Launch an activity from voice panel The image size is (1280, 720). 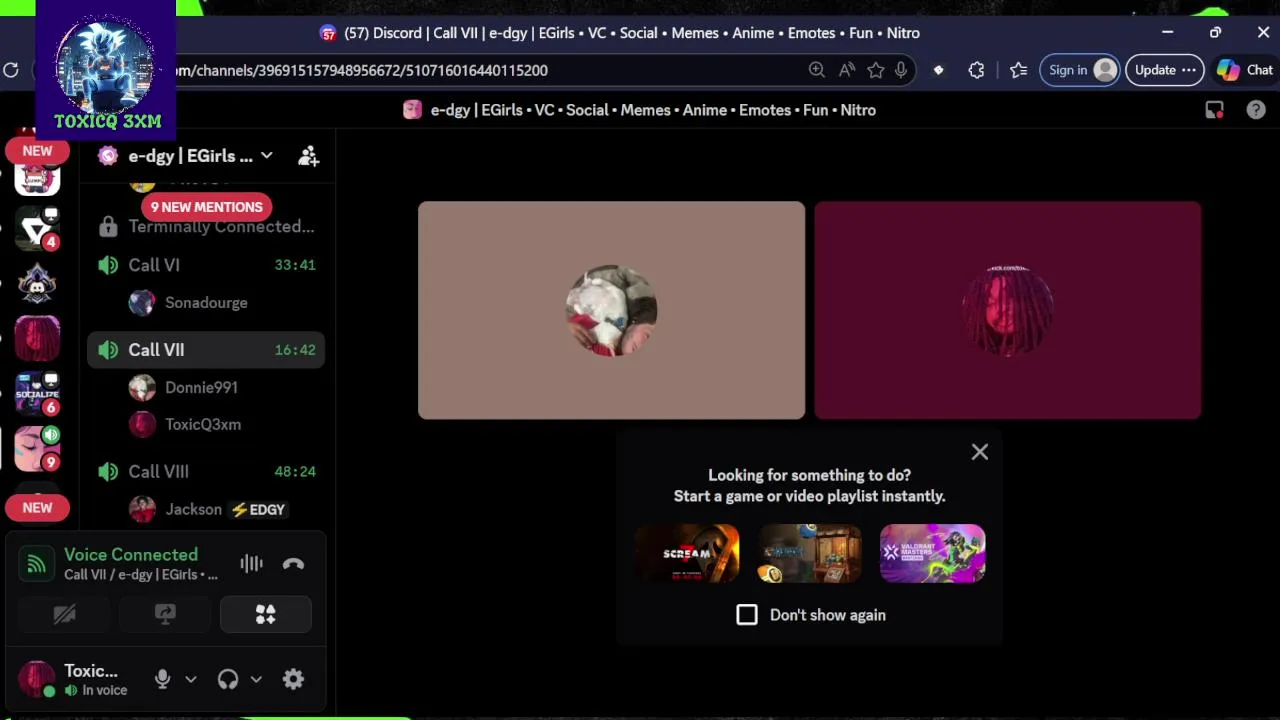[266, 614]
